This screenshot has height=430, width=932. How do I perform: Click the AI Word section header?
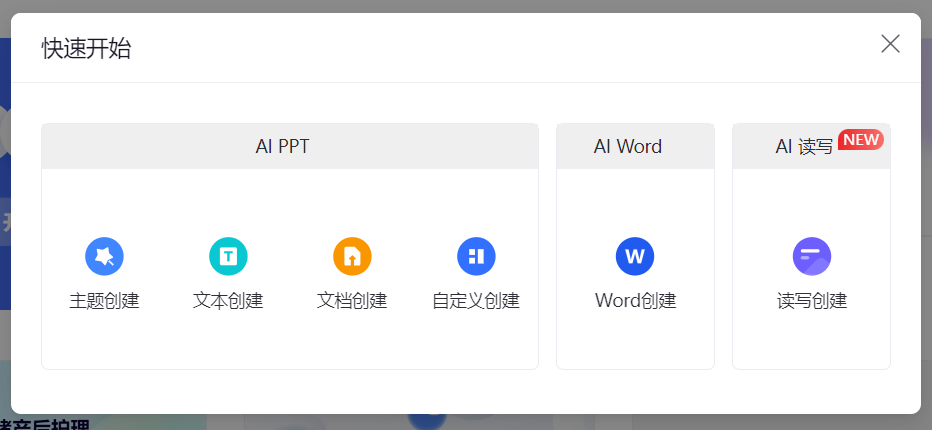[x=635, y=146]
